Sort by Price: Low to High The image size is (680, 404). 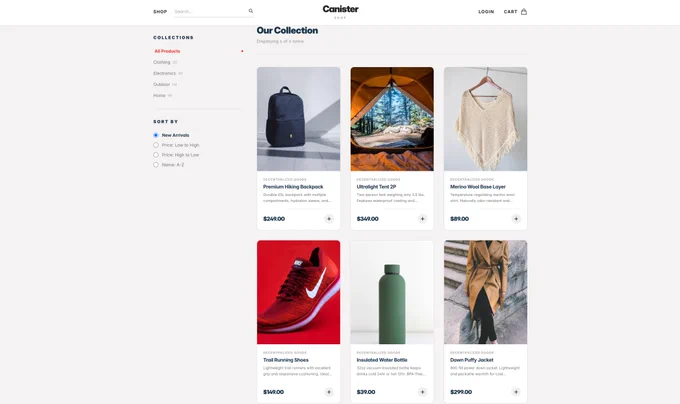click(x=156, y=145)
